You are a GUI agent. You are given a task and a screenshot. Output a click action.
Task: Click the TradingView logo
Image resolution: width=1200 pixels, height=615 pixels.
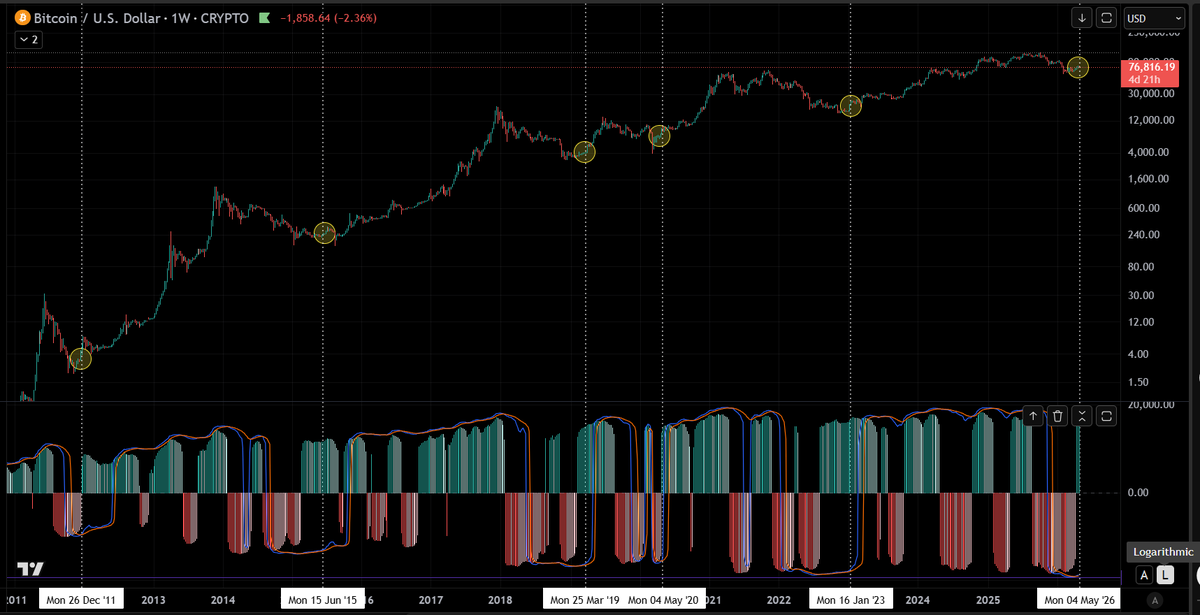click(x=31, y=570)
